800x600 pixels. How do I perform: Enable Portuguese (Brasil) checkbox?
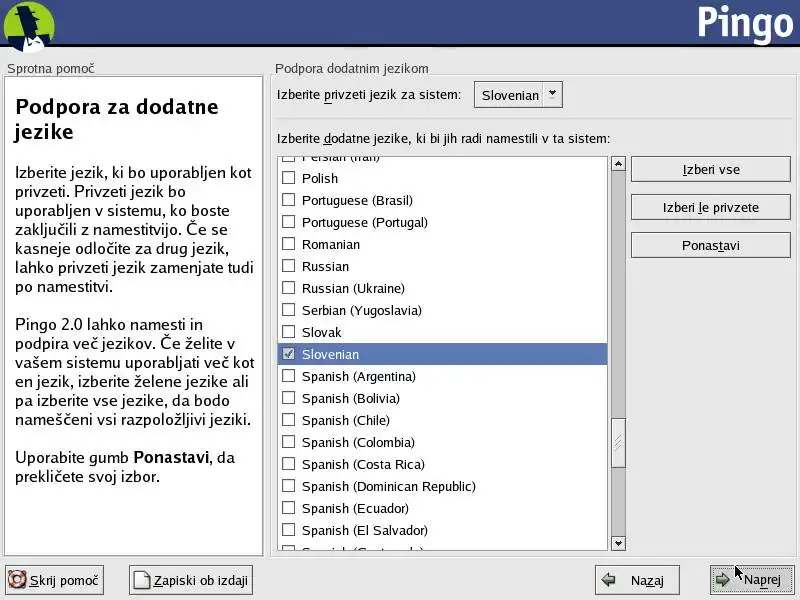click(x=288, y=199)
